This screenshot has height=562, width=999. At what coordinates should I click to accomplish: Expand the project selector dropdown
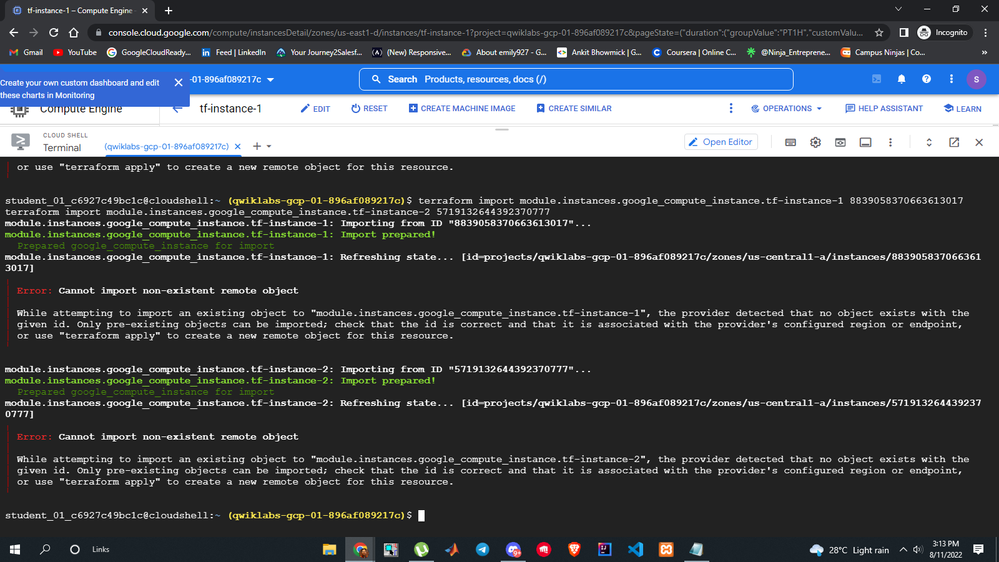[x=270, y=80]
